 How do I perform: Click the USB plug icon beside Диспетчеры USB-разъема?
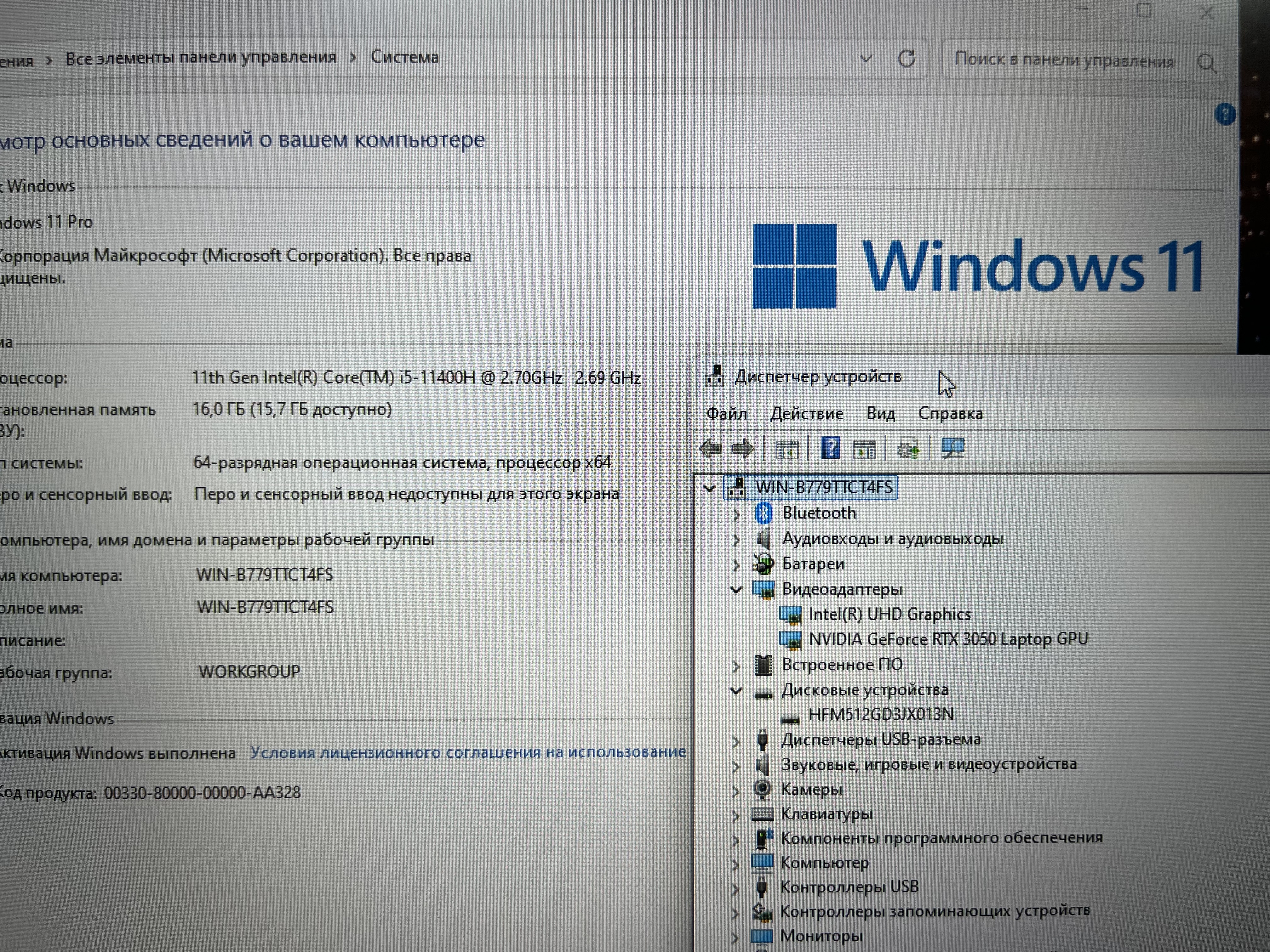click(763, 740)
